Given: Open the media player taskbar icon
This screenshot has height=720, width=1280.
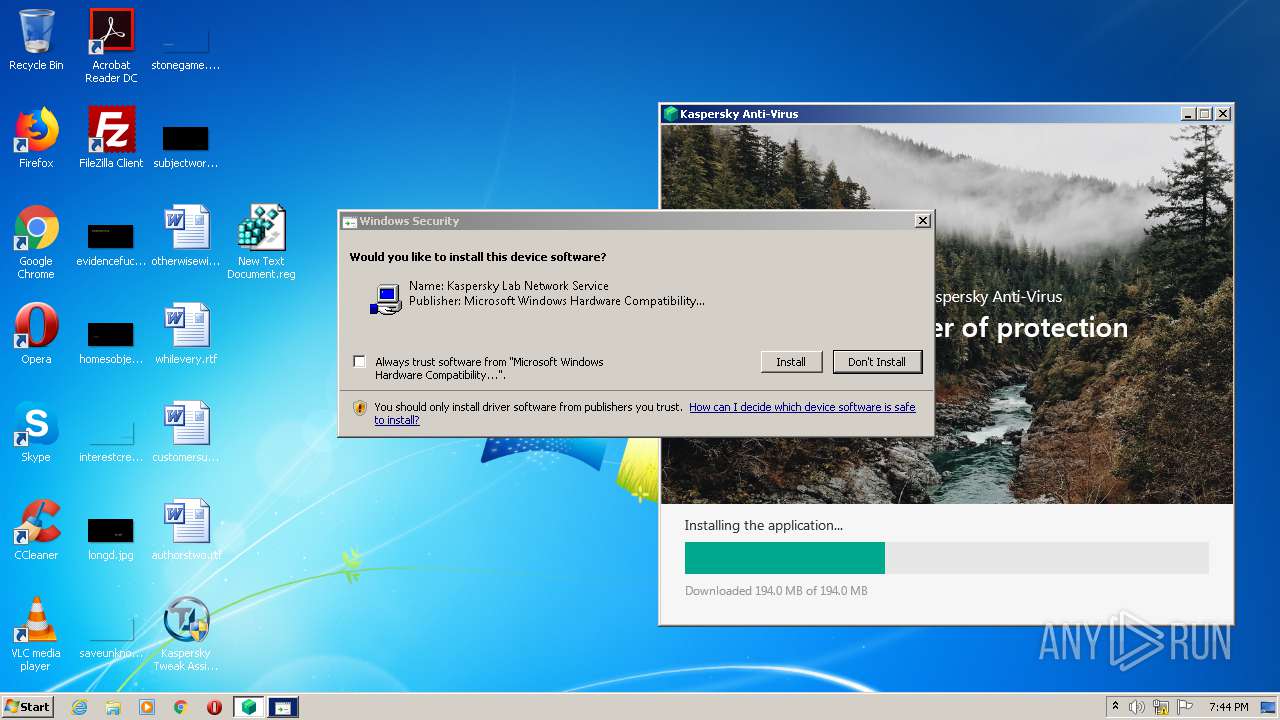Looking at the screenshot, I should point(147,707).
